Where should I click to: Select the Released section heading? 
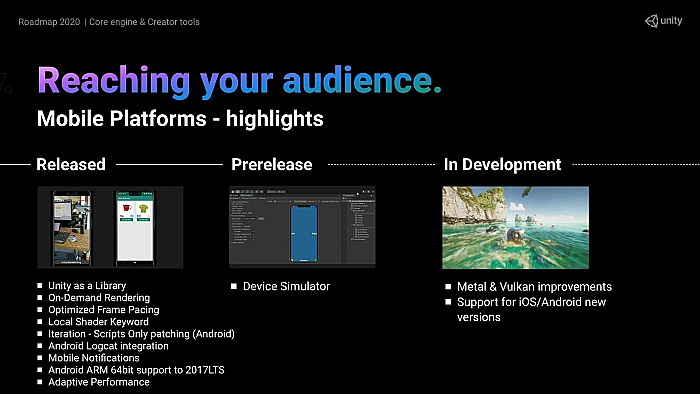point(71,164)
